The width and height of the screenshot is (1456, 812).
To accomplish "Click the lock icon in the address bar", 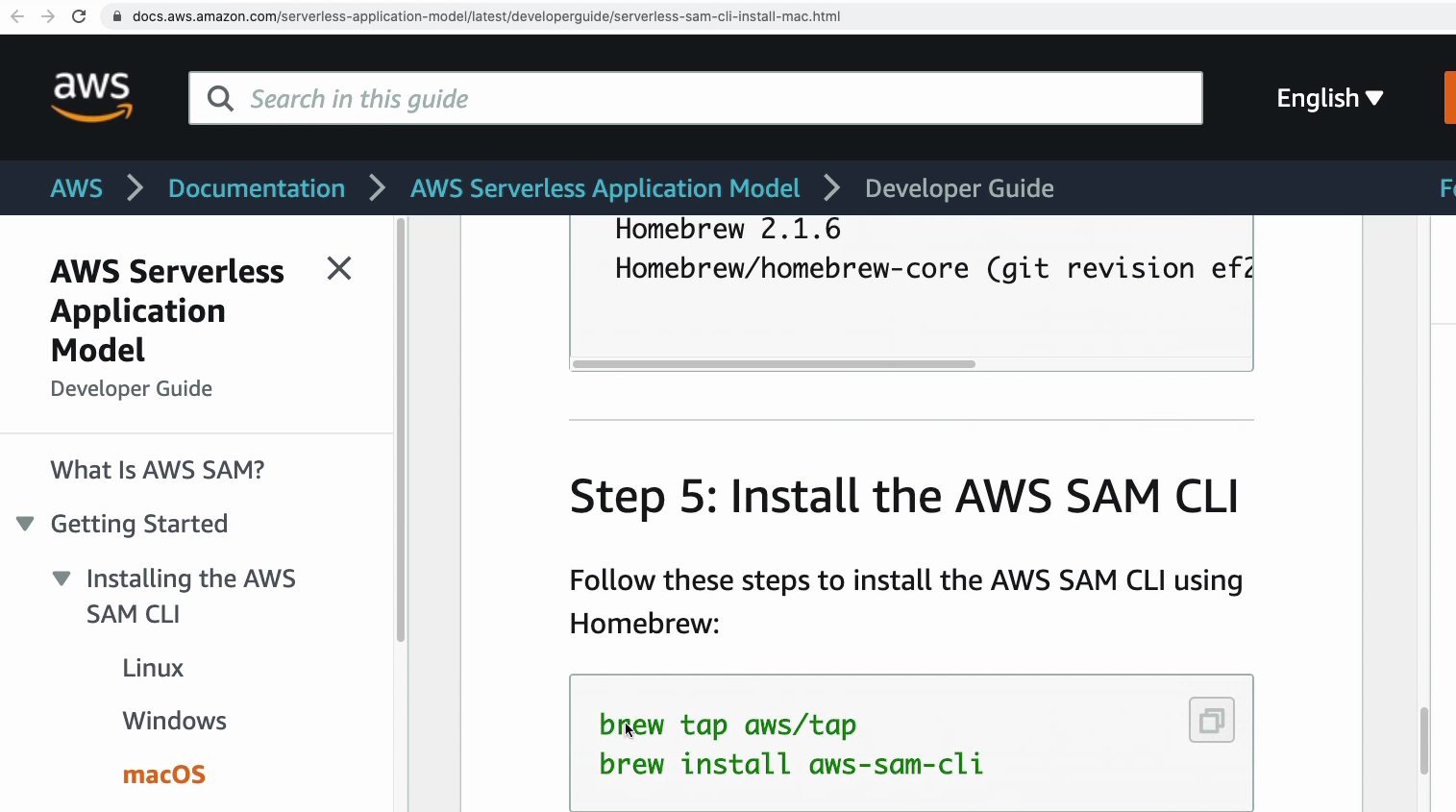I will pyautogui.click(x=116, y=16).
